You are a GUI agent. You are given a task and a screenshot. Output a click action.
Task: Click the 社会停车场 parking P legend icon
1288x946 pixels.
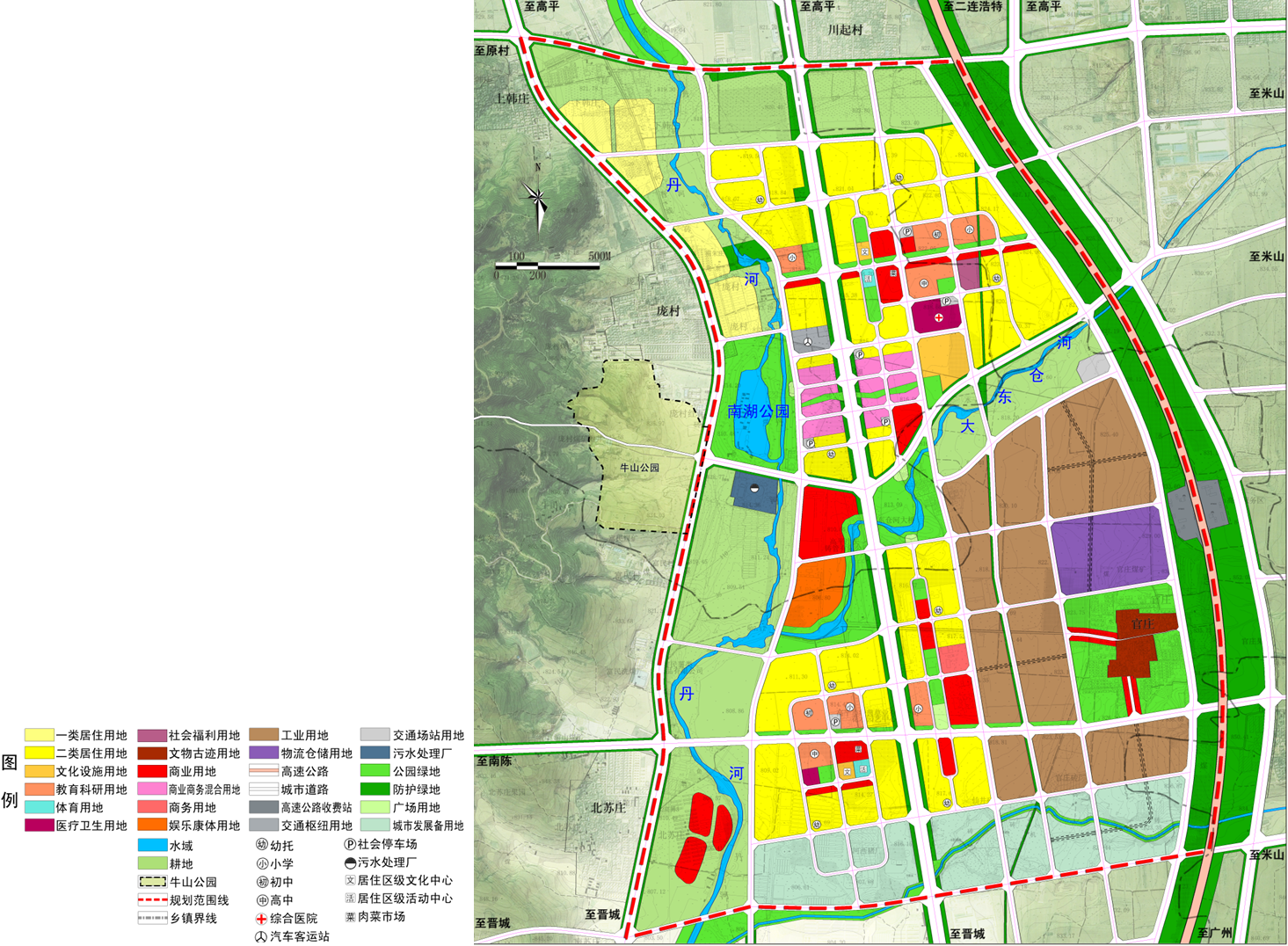[x=349, y=844]
